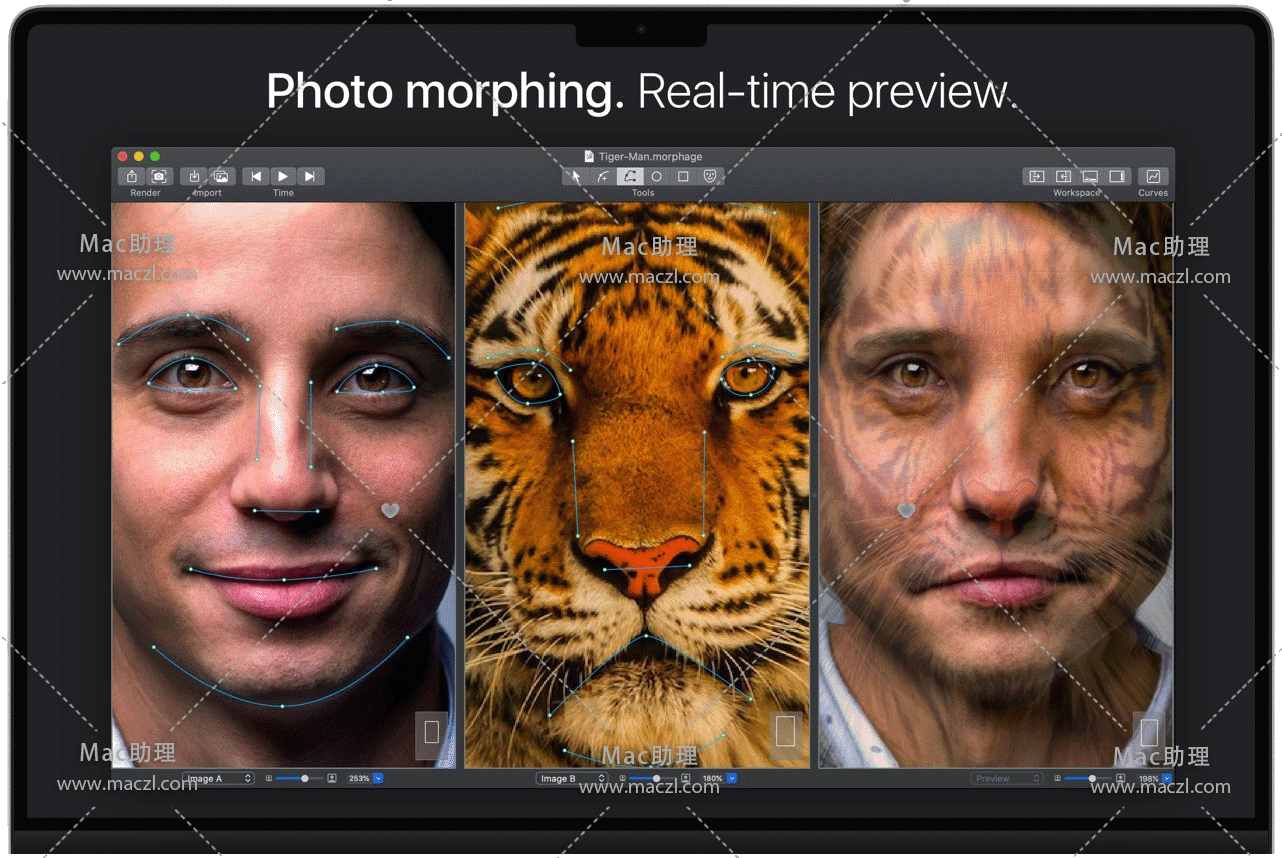Click the Render export share icon
Screen dimensions: 1282x858
click(132, 177)
